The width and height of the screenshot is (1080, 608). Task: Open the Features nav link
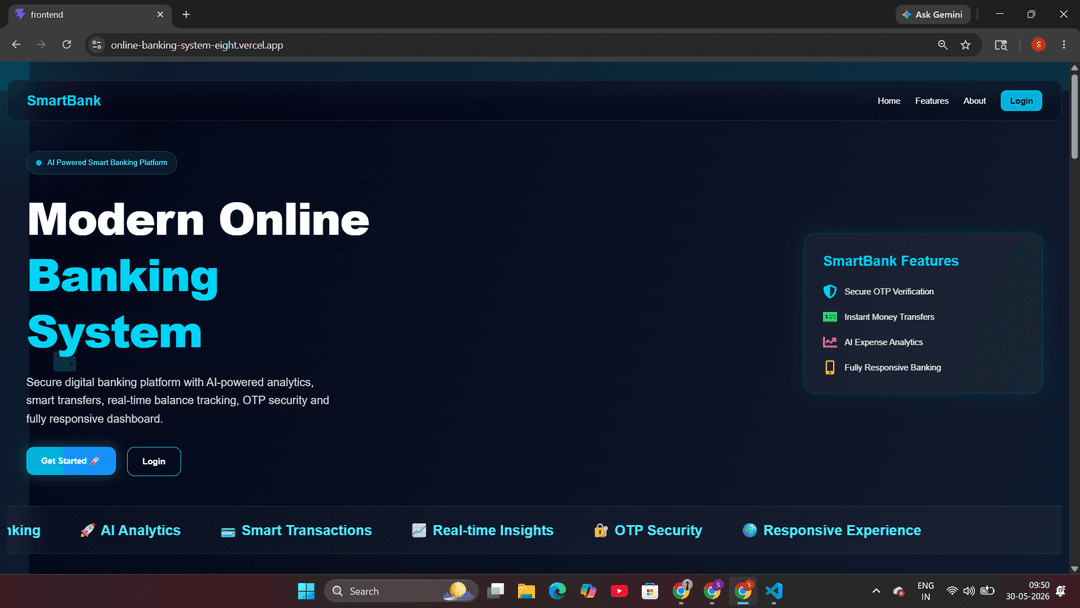[931, 101]
